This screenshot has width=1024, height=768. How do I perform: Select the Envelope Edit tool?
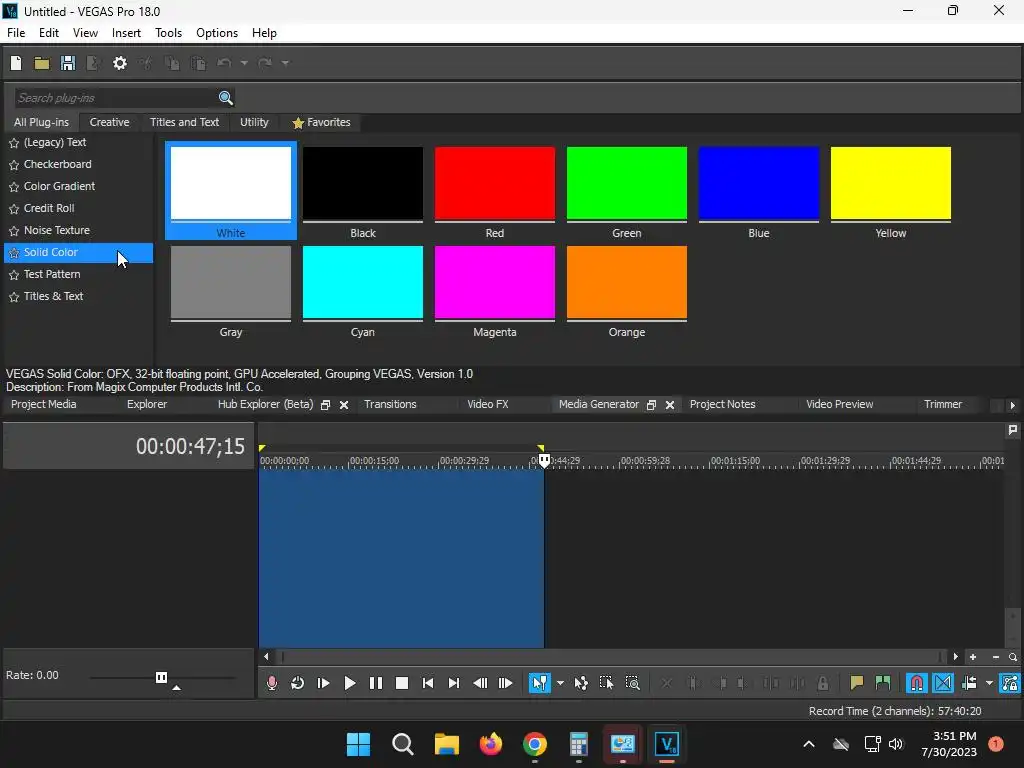[581, 683]
